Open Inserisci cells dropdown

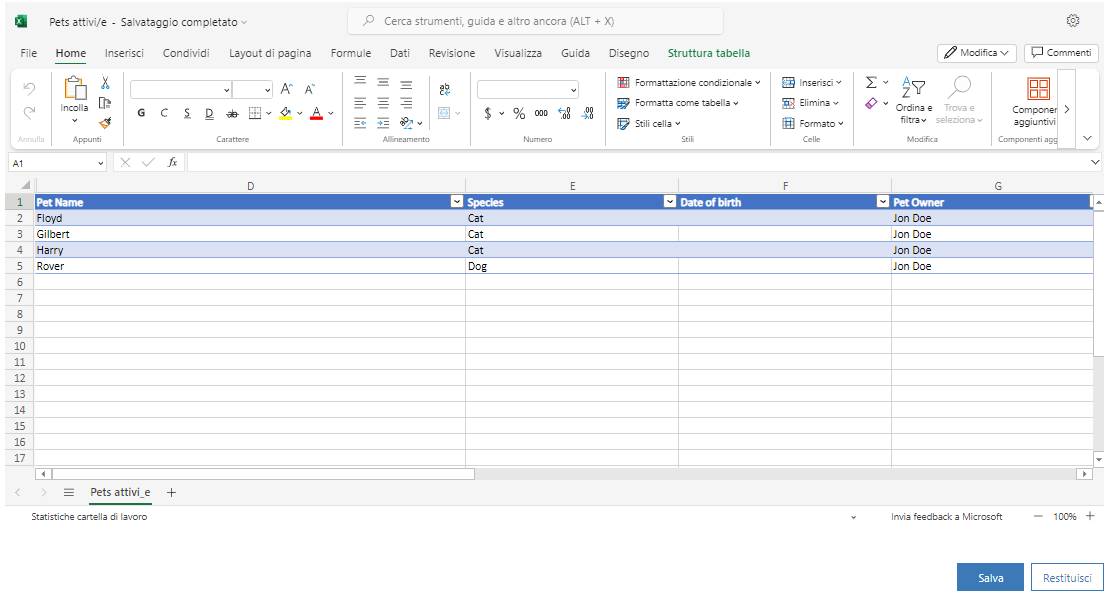811,82
